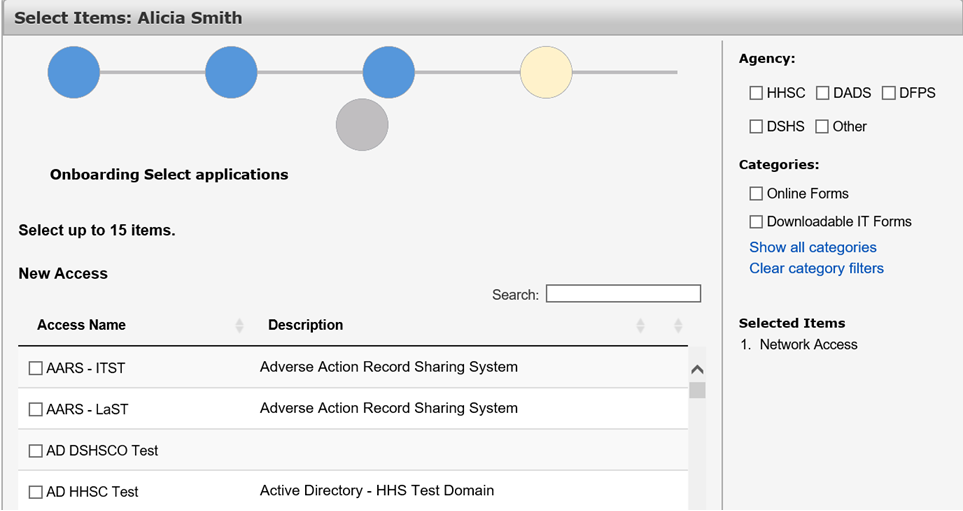Screen dimensions: 963x511
Task: Select the AARS - ITST access checkbox
Action: tap(36, 369)
